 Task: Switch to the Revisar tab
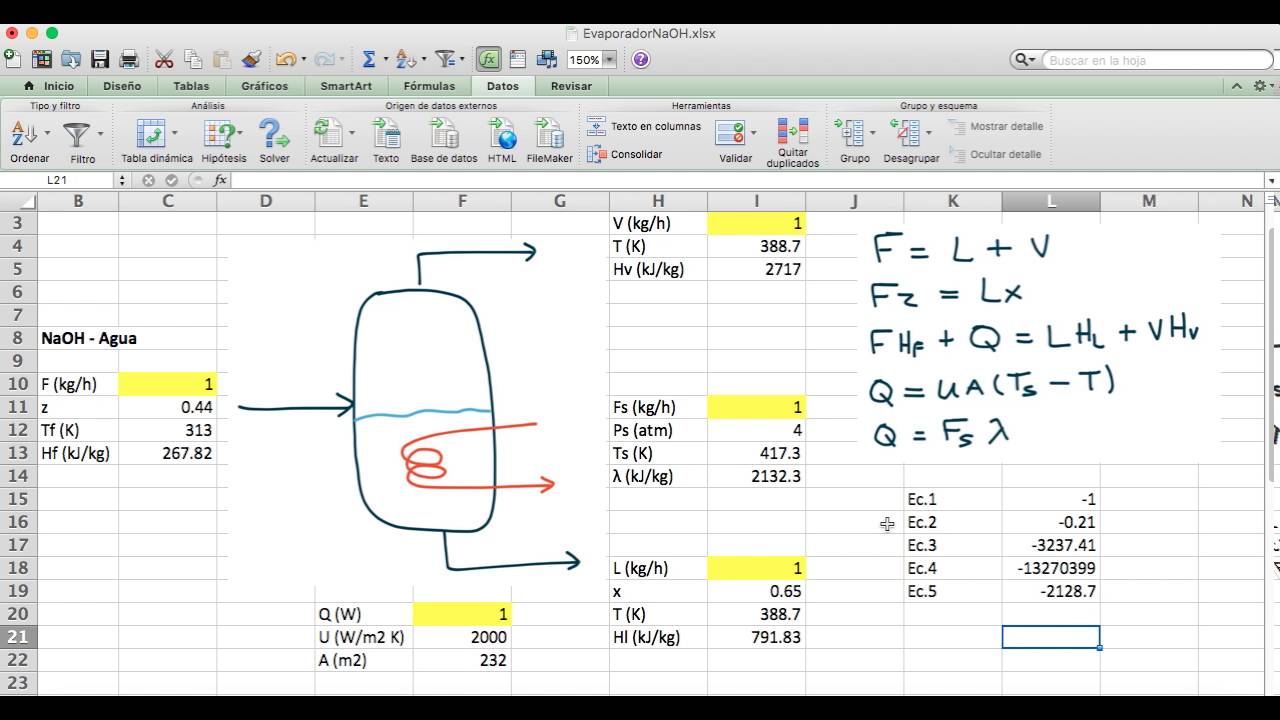[x=571, y=86]
